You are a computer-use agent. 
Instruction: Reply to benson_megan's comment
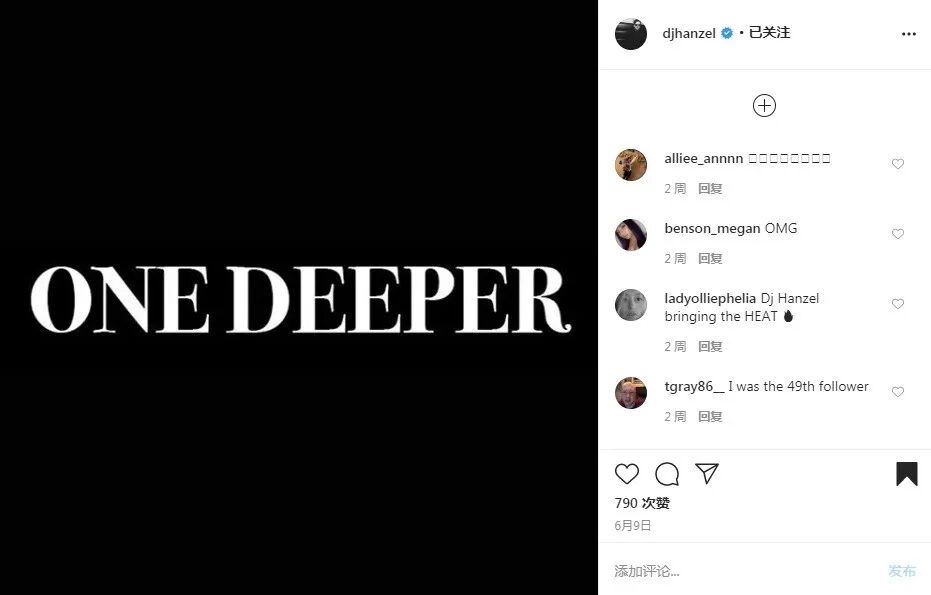pos(710,258)
